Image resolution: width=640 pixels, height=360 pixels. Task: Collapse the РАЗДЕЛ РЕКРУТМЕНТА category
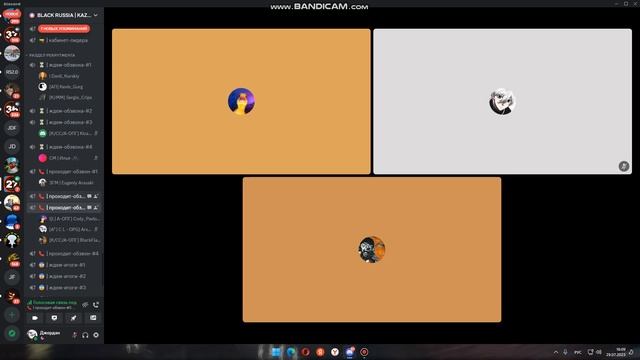pos(51,55)
